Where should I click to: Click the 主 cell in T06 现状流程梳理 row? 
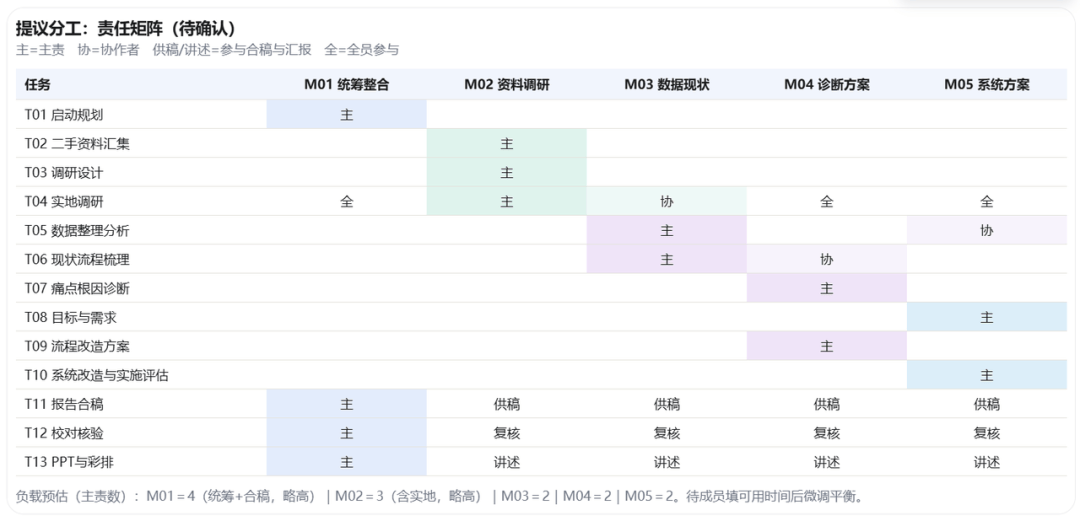667,259
